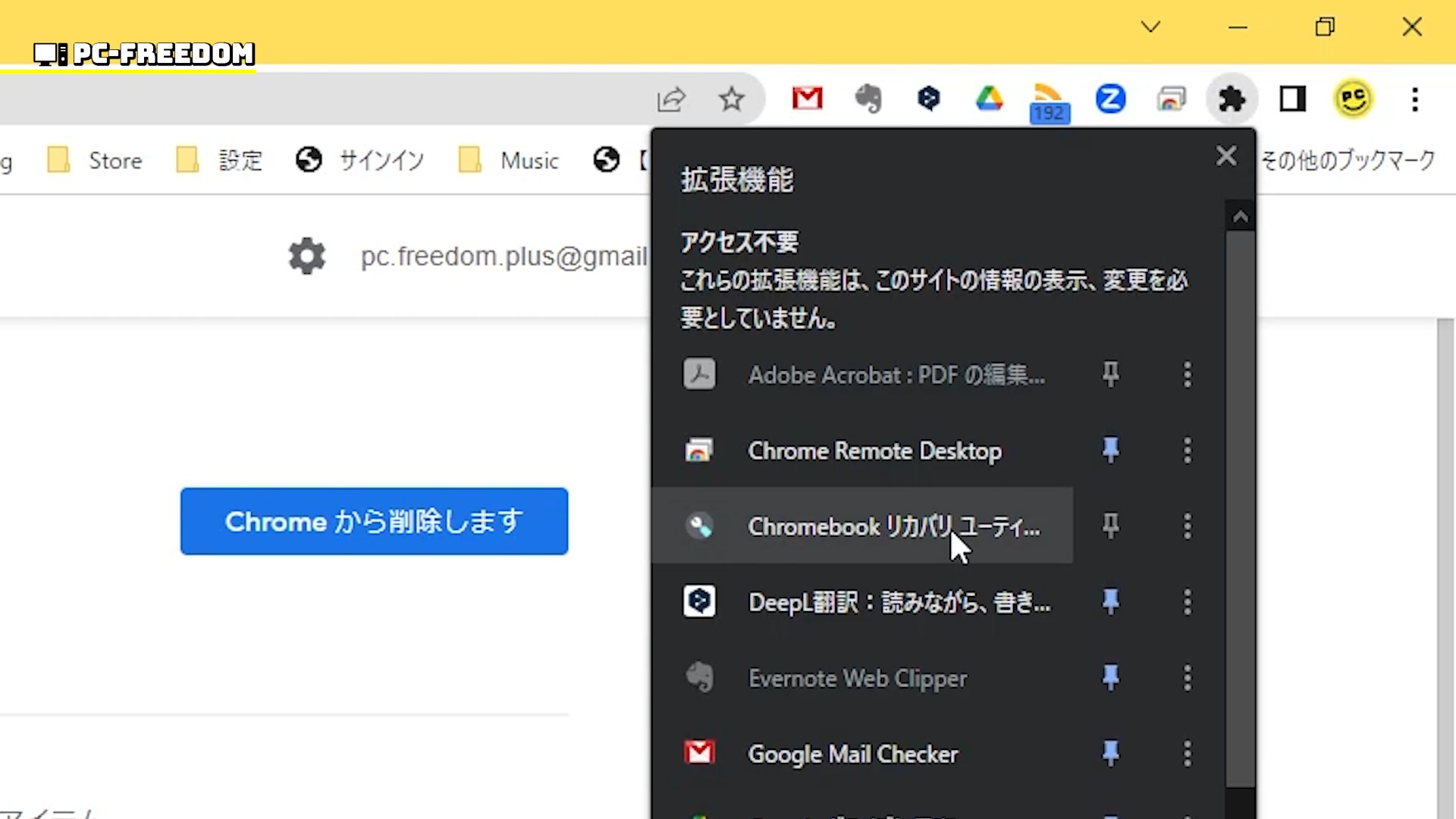This screenshot has width=1456, height=819.
Task: Pin Chromebook recovery utility extension
Action: pyautogui.click(x=1110, y=526)
